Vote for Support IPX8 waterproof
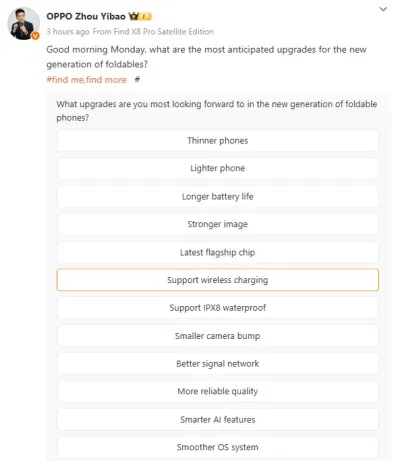400x461 pixels. (x=218, y=308)
